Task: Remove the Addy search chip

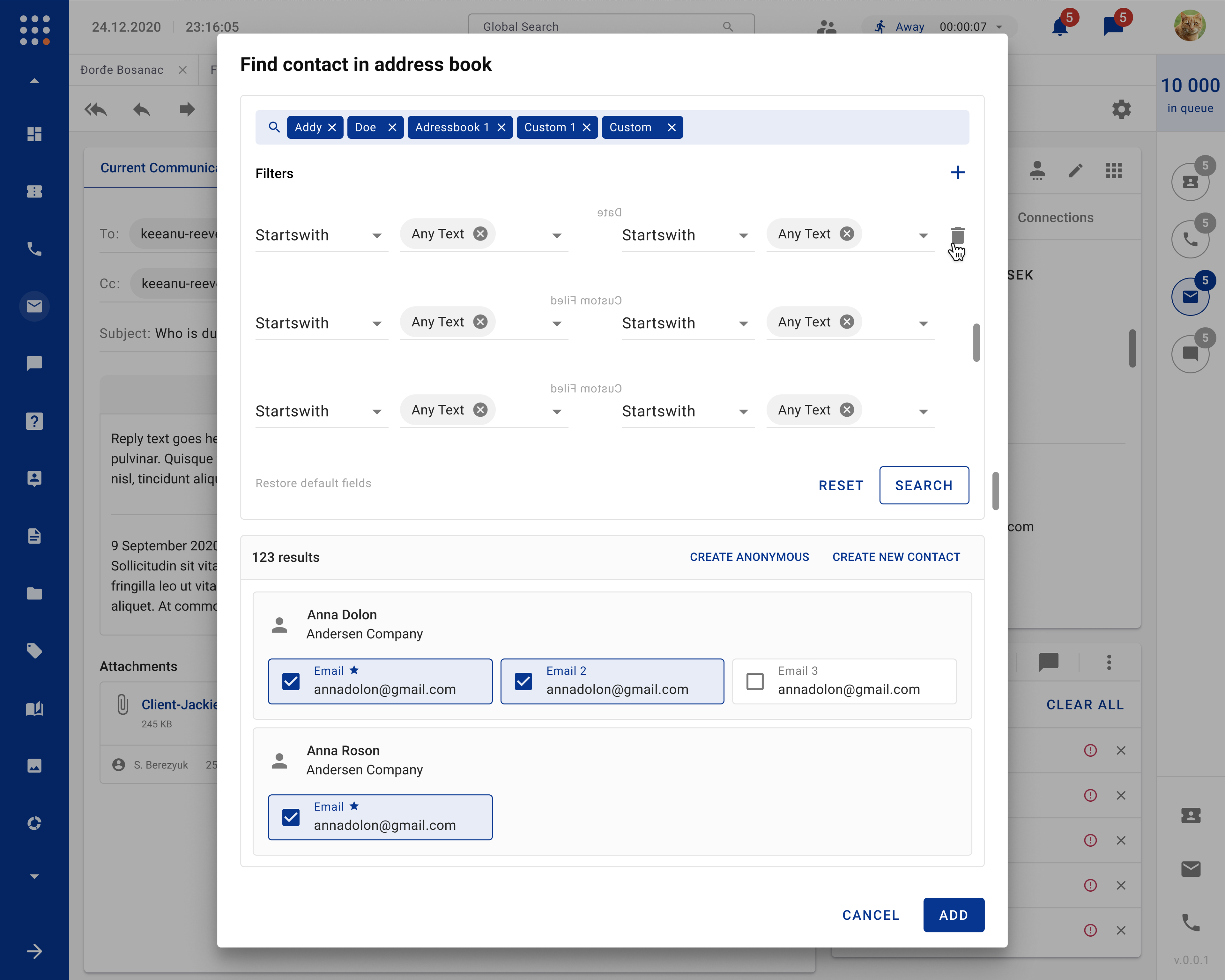Action: [332, 127]
